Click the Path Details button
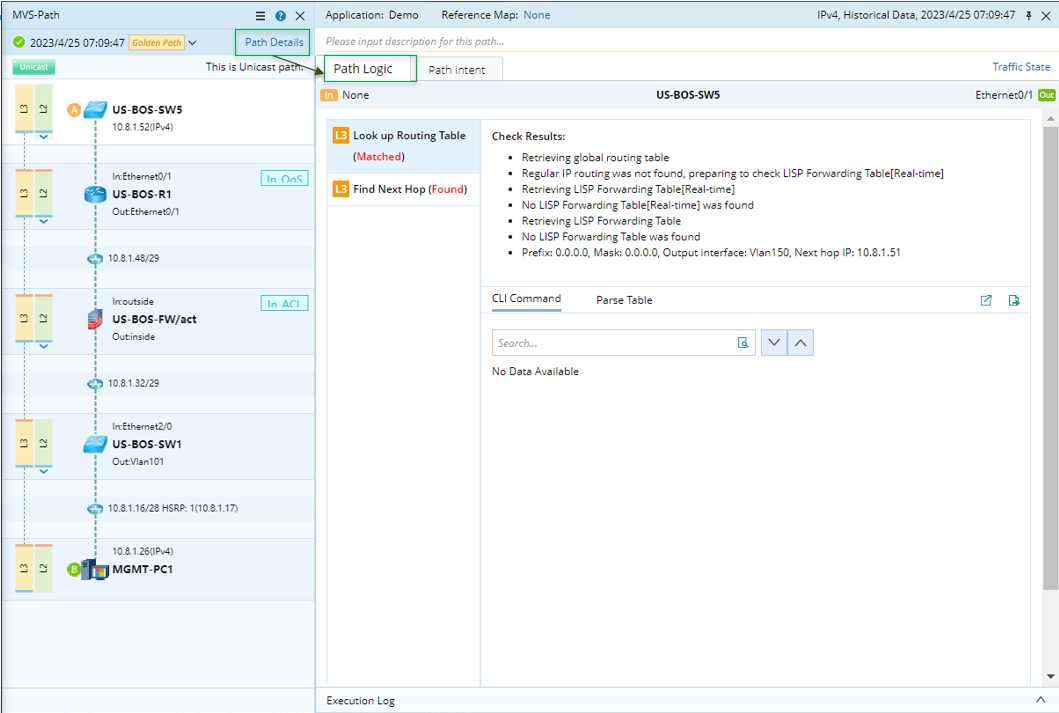This screenshot has width=1059, height=713. pyautogui.click(x=274, y=42)
